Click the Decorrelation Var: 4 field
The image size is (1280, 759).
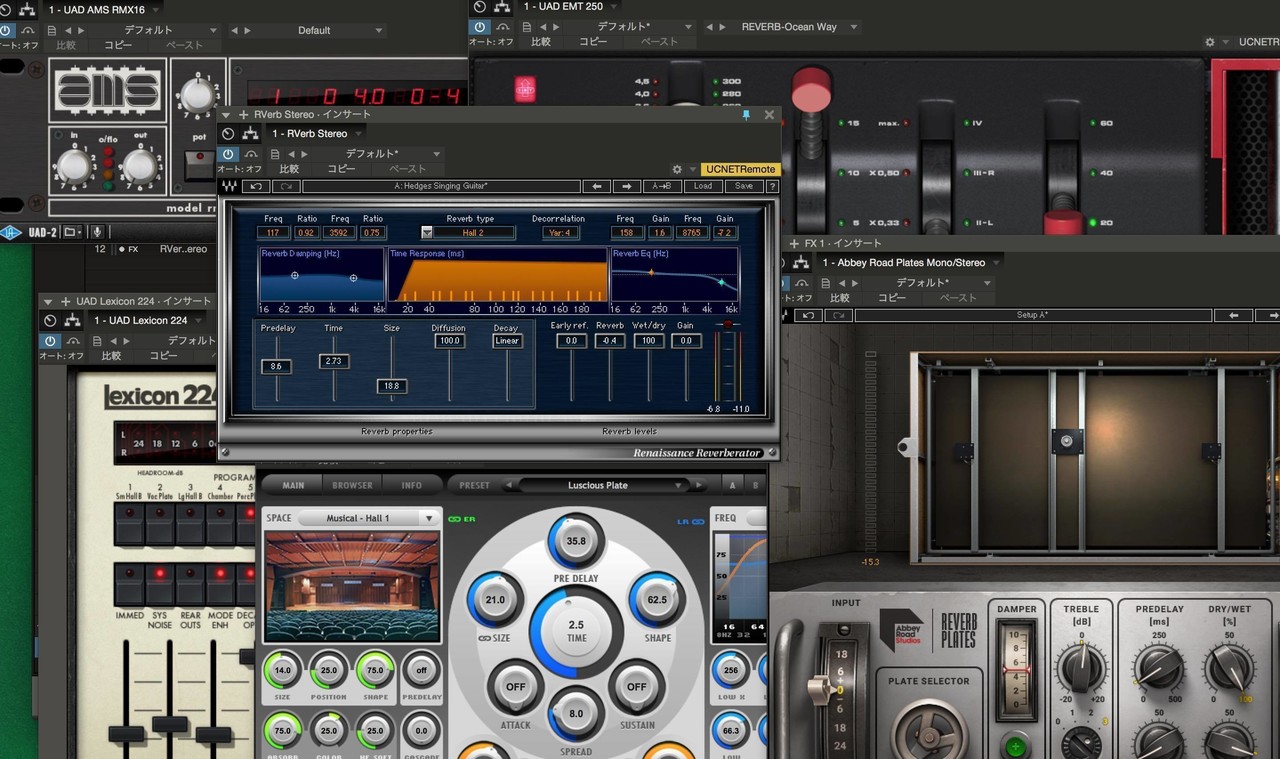[560, 232]
